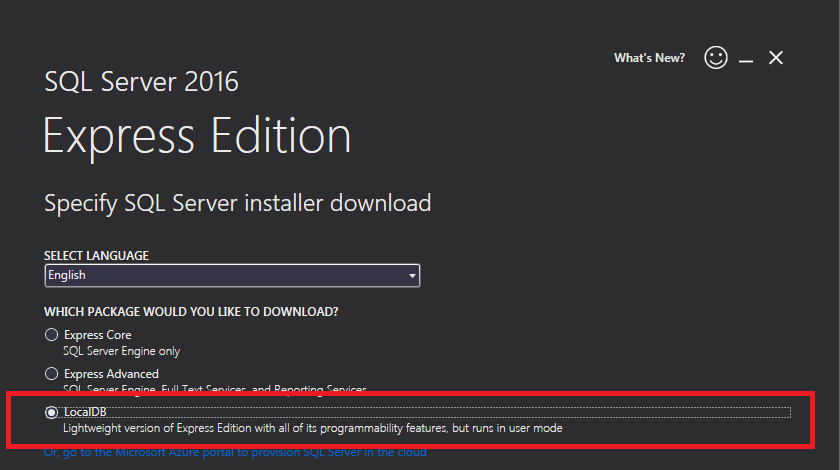Select the LocalDB radio button
The image size is (840, 470).
click(51, 412)
